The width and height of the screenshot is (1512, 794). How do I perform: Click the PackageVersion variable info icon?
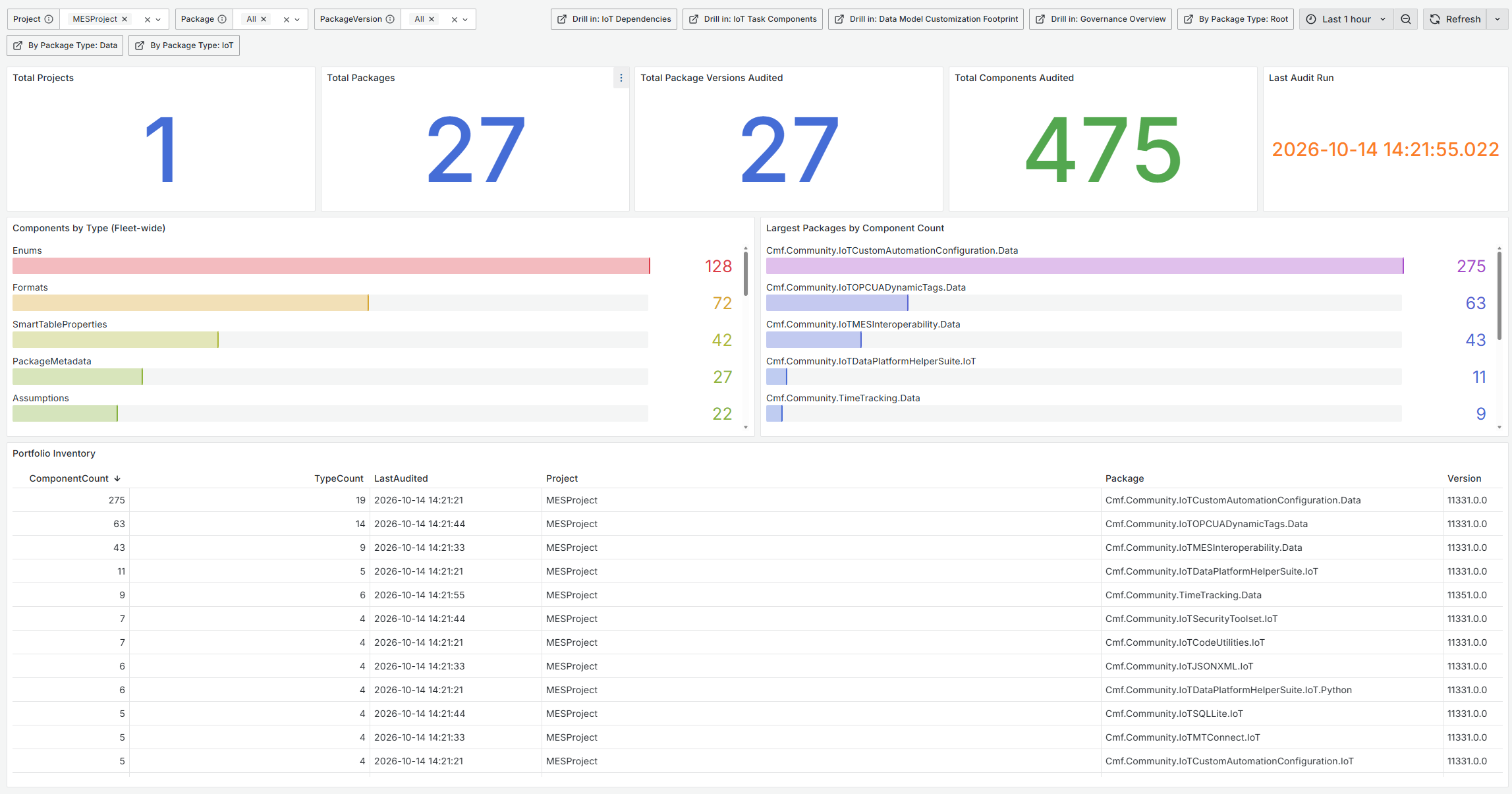(x=390, y=19)
